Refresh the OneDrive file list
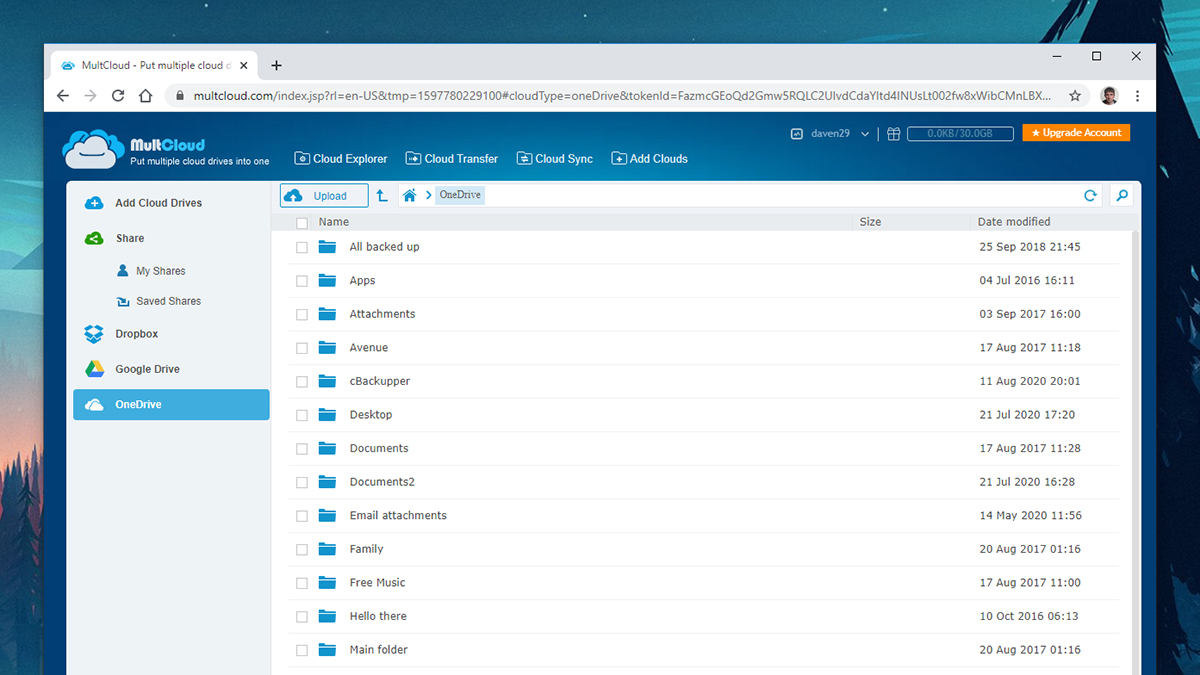Image resolution: width=1200 pixels, height=675 pixels. (x=1090, y=196)
